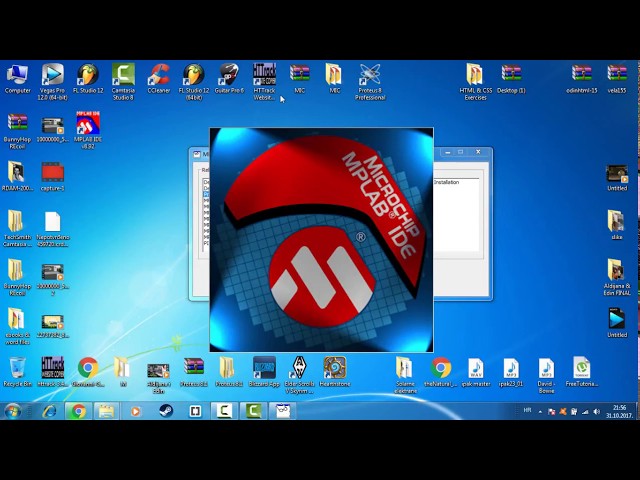Open the Solarne elektrane folder
Screen dimensions: 640x480
[x=405, y=375]
